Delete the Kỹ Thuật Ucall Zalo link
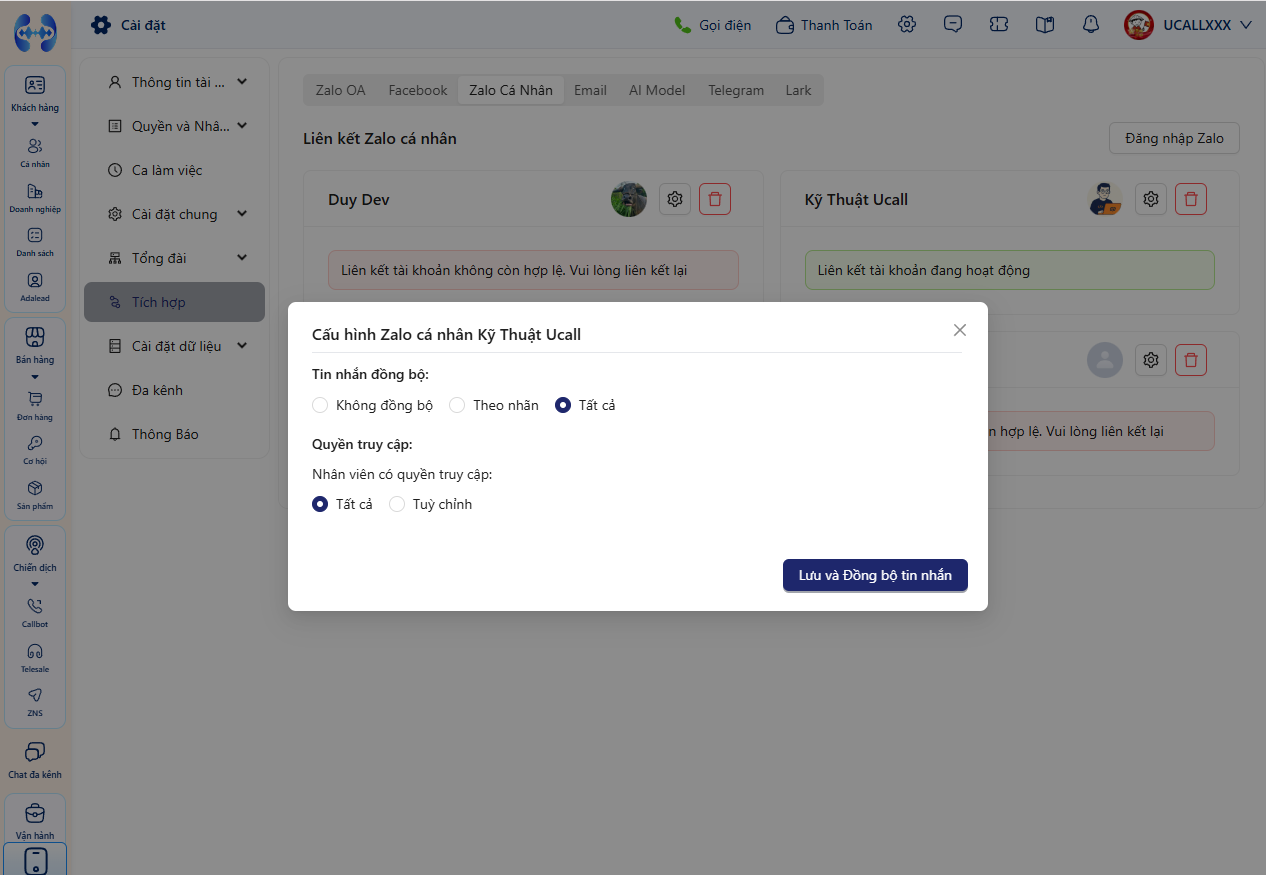This screenshot has height=875, width=1266. 1191,199
